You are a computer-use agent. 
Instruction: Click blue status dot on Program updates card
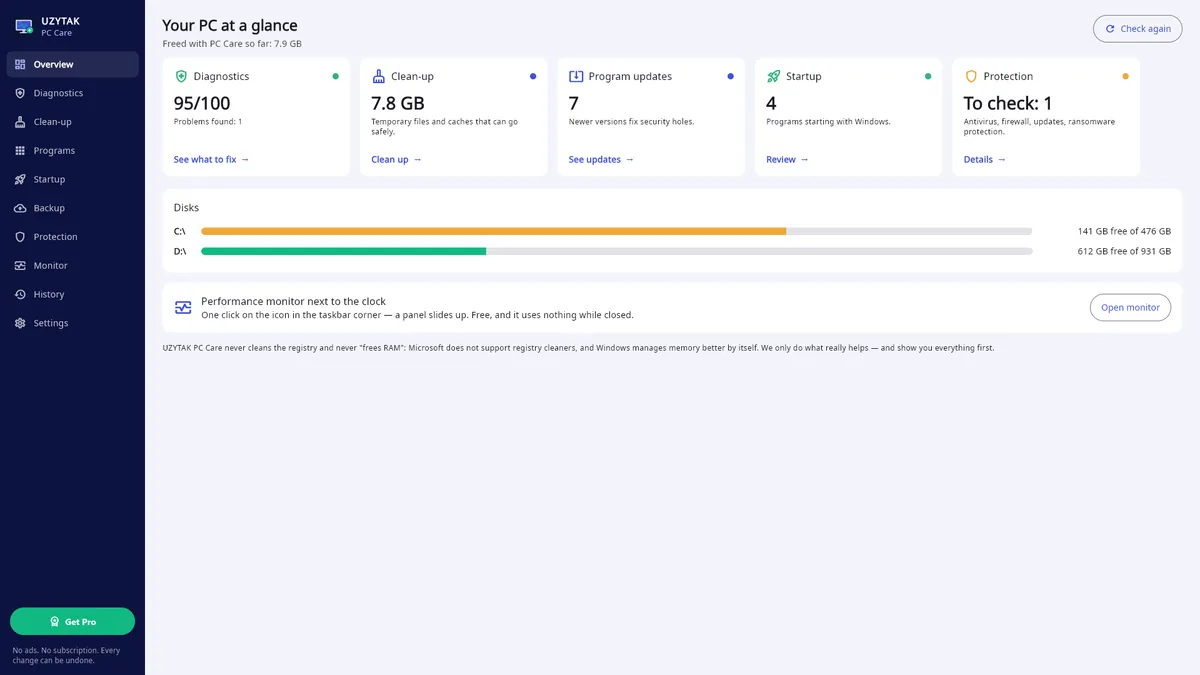pyautogui.click(x=730, y=76)
